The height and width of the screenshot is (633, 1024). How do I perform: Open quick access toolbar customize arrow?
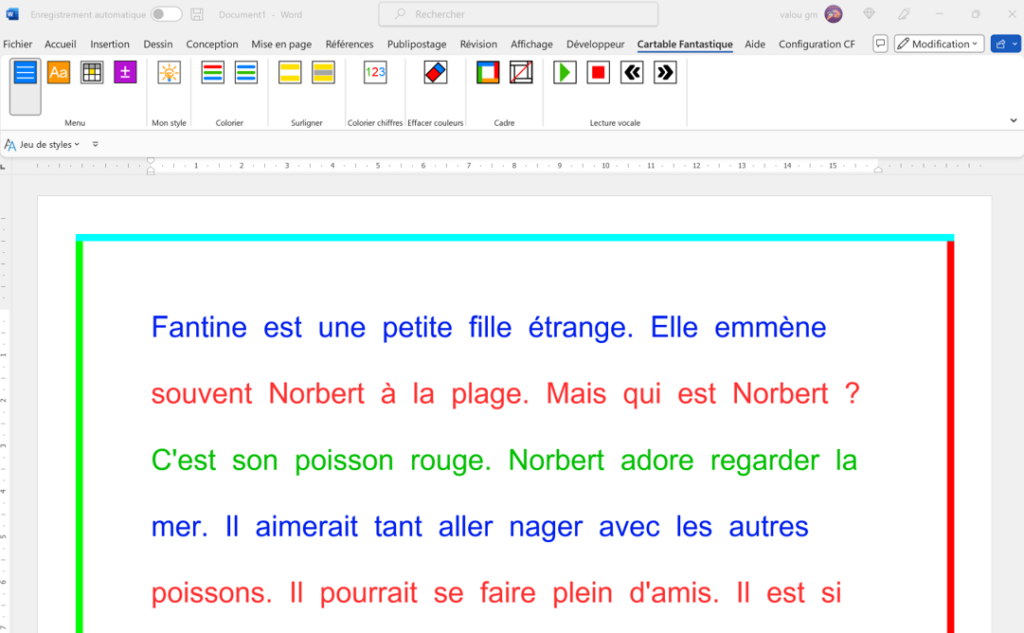[x=95, y=144]
